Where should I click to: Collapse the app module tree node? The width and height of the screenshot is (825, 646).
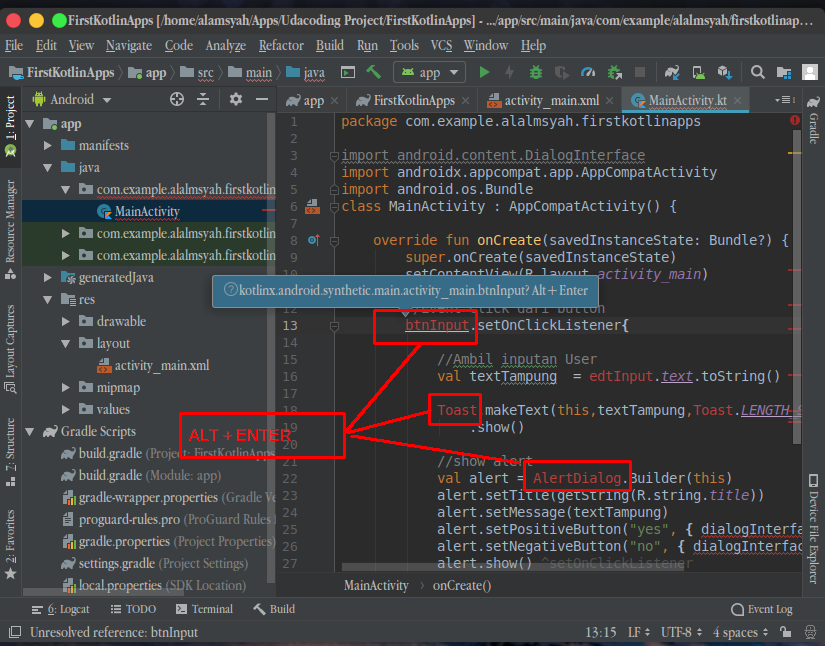pyautogui.click(x=30, y=124)
